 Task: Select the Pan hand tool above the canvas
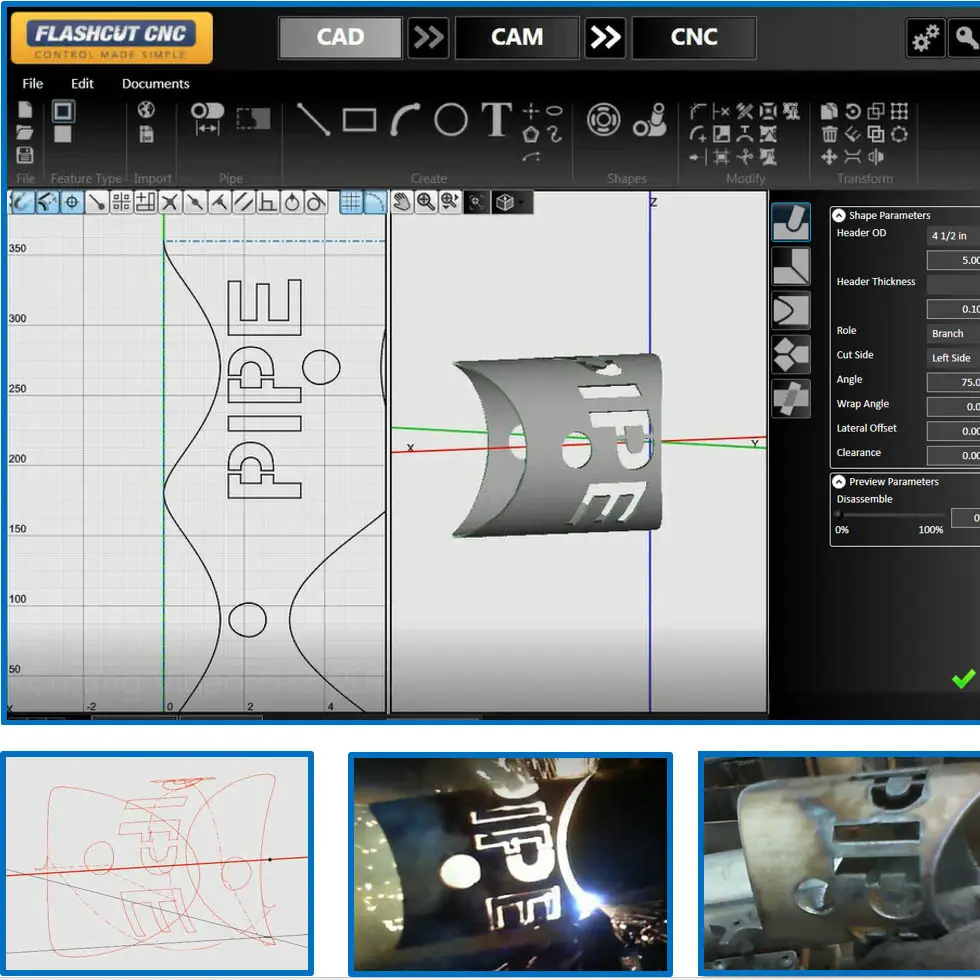coord(401,201)
